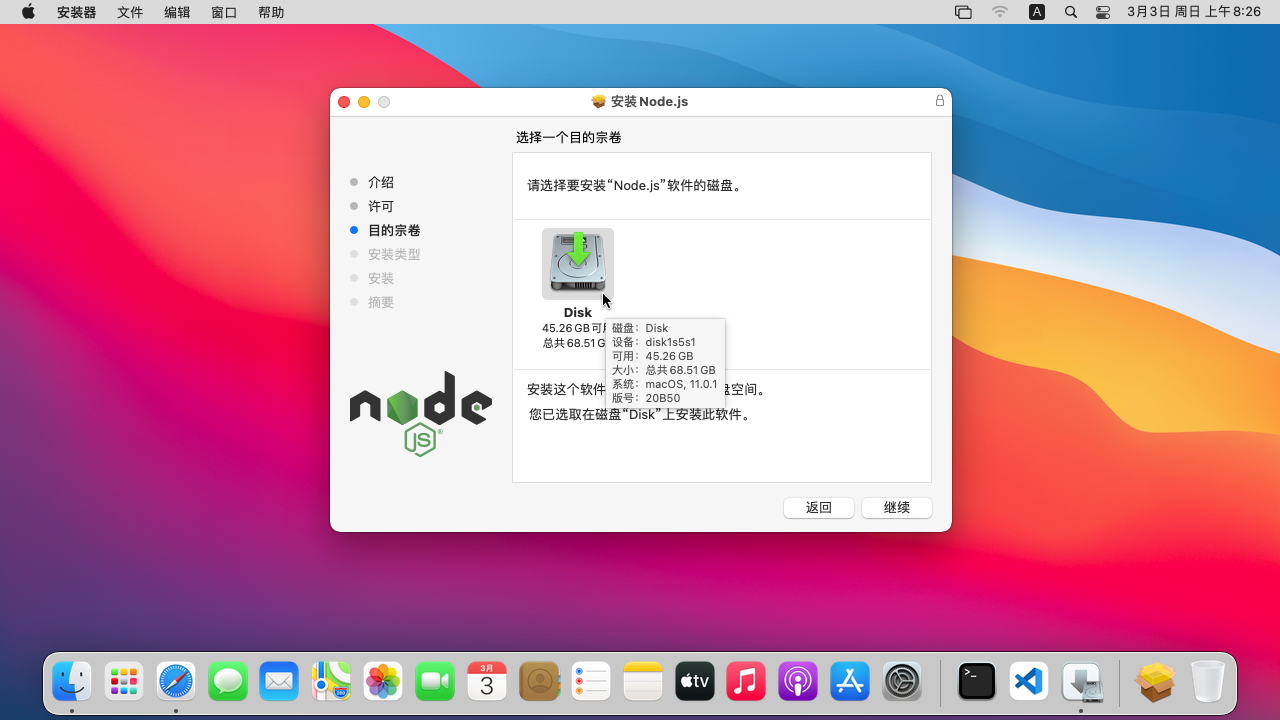Open Terminal from the Dock
Screen dimensions: 1280x720
[977, 682]
